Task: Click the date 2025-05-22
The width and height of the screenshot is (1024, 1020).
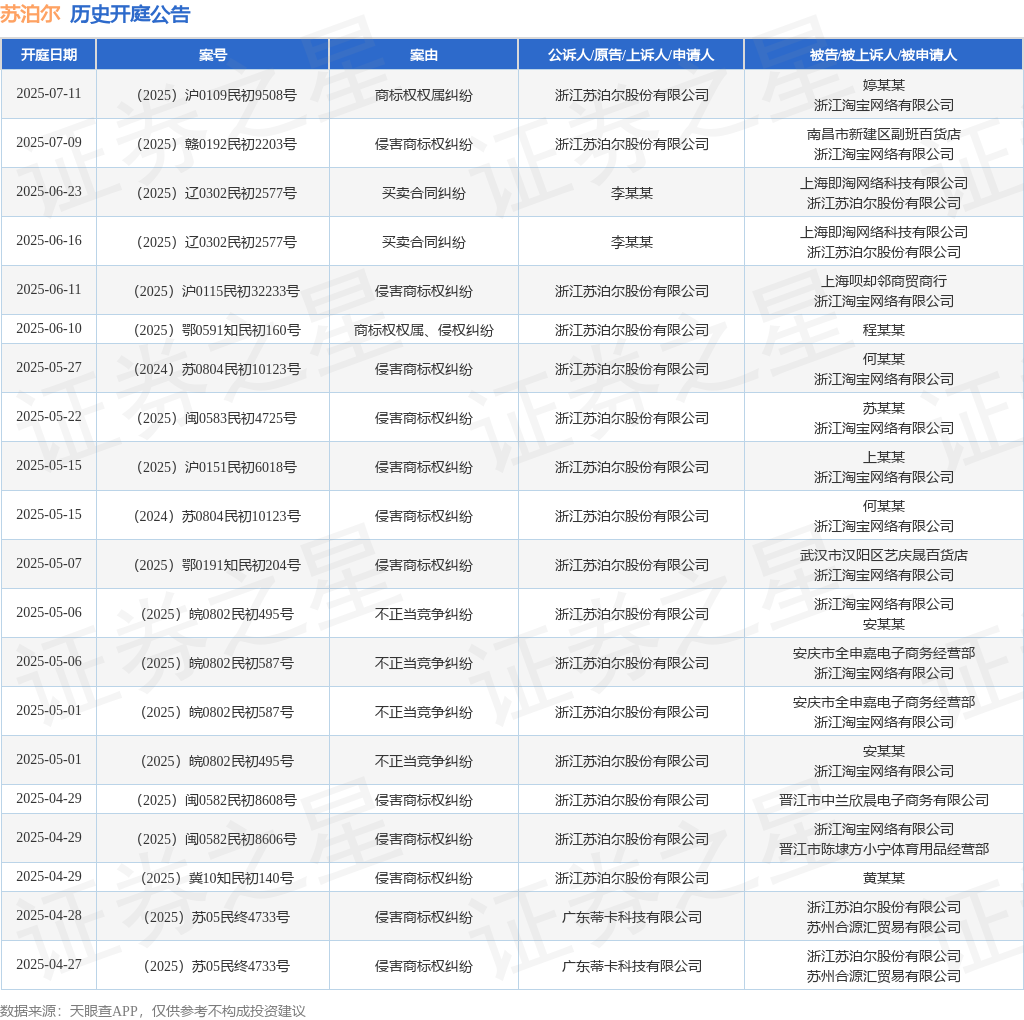Action: click(49, 417)
